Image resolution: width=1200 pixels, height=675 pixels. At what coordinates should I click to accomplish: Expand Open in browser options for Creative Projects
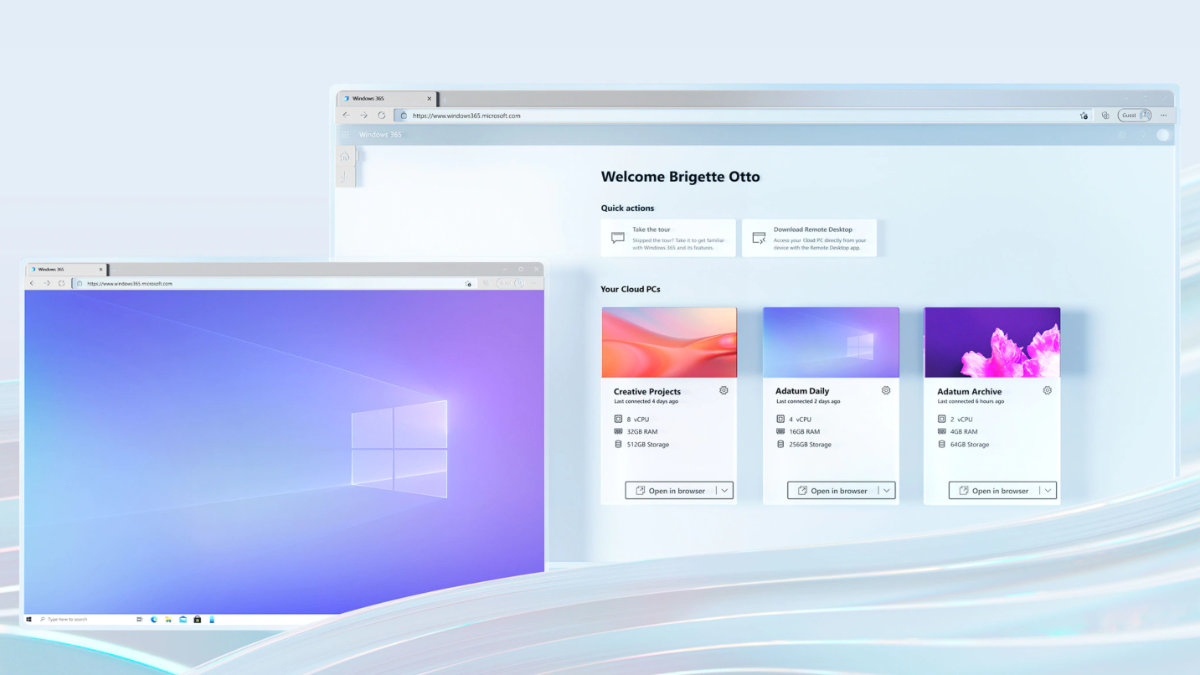[725, 491]
